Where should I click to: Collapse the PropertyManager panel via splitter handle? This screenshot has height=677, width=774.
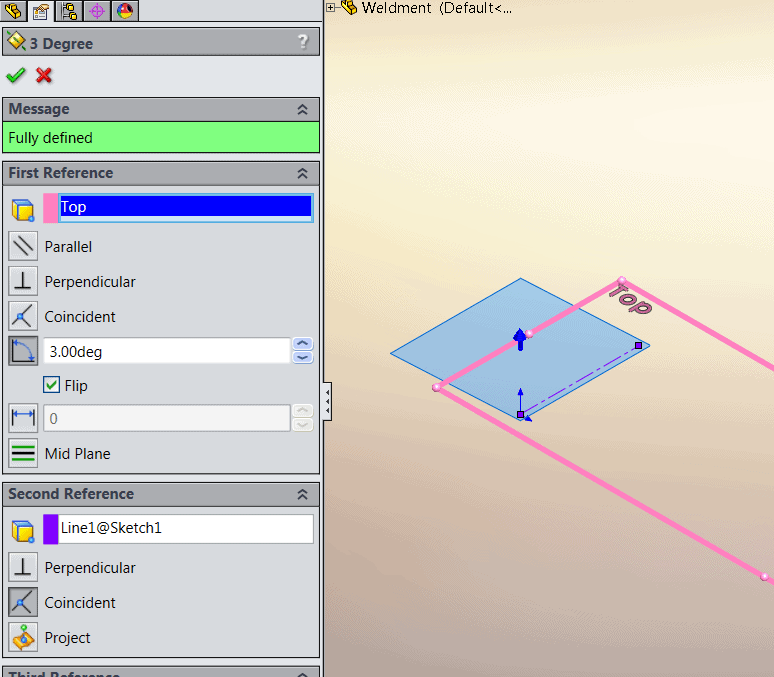point(327,401)
